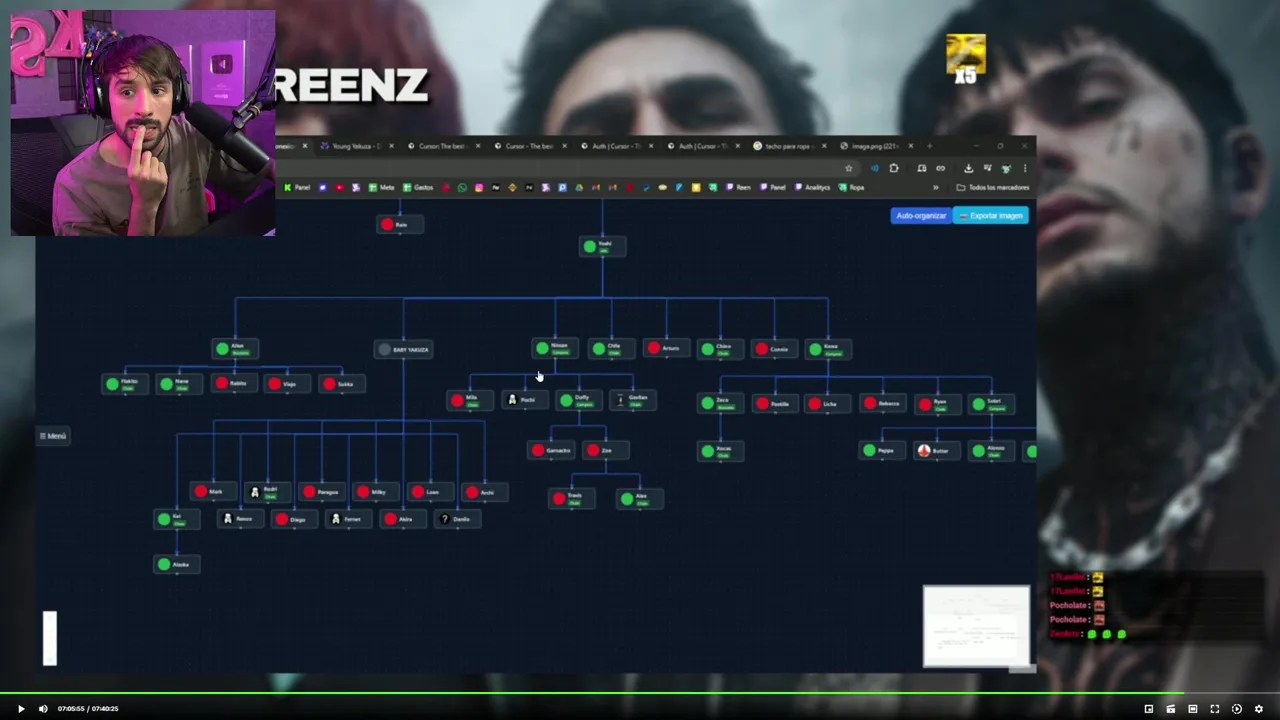Screen dimensions: 1280x720
Task: Click the browser downloads icon
Action: [x=968, y=168]
